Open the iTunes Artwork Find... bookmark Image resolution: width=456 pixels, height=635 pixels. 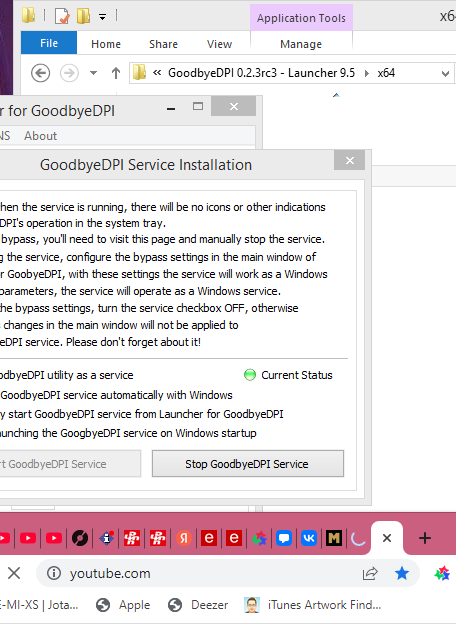tap(313, 605)
